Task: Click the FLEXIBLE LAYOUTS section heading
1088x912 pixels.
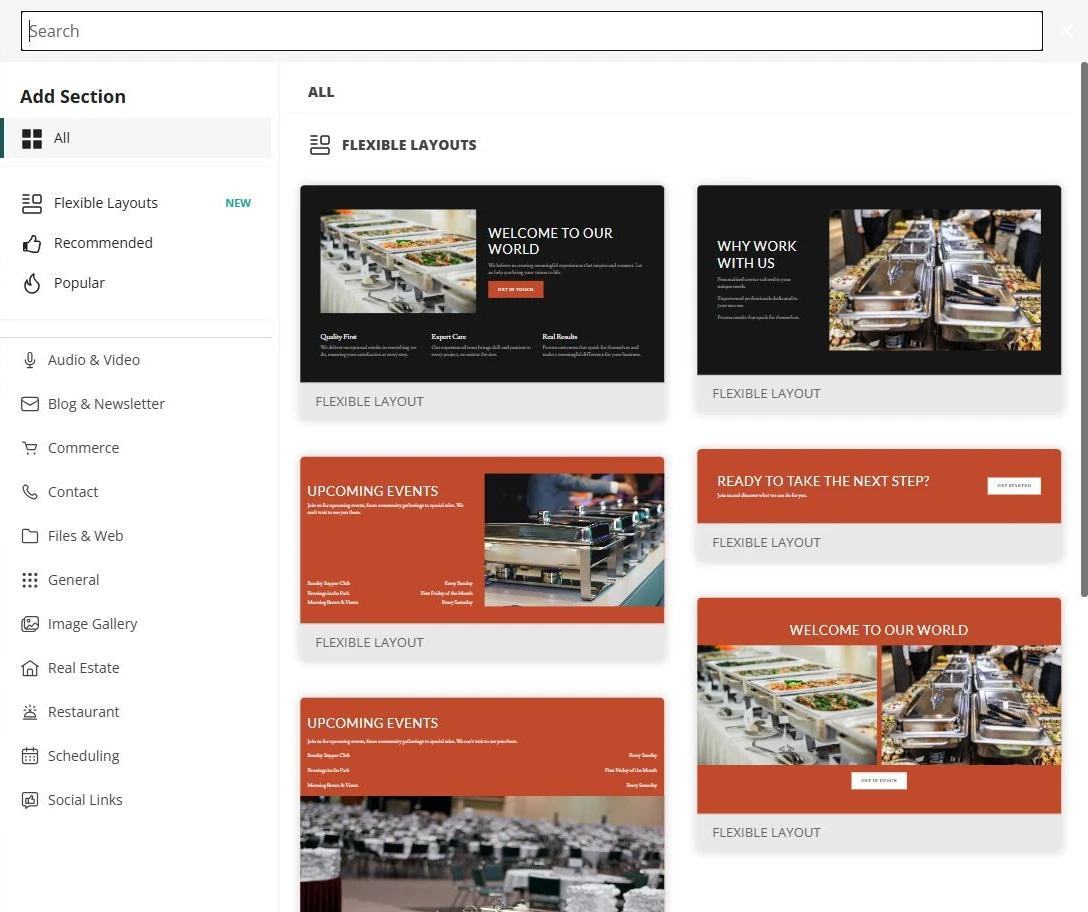Action: point(409,145)
